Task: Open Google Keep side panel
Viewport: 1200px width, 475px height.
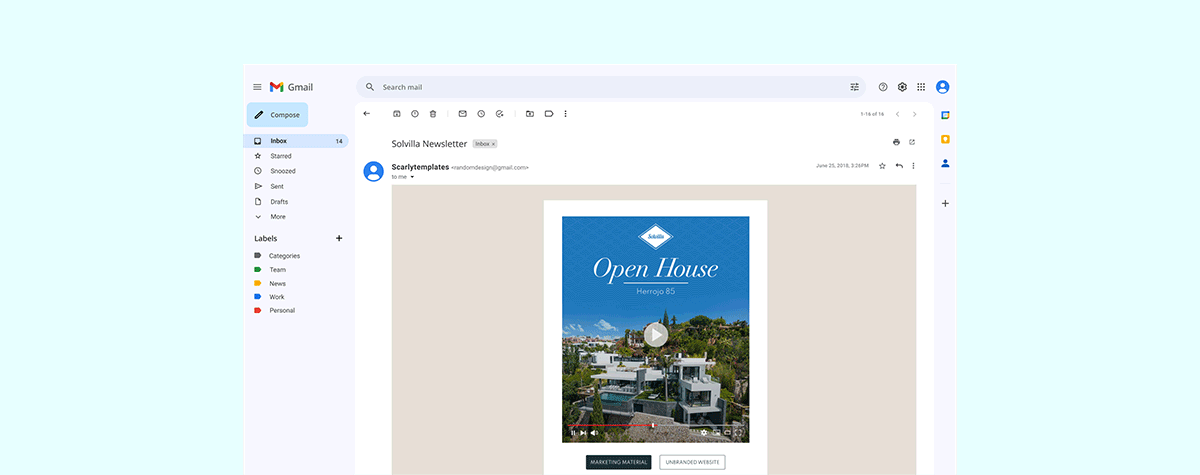Action: 945,139
